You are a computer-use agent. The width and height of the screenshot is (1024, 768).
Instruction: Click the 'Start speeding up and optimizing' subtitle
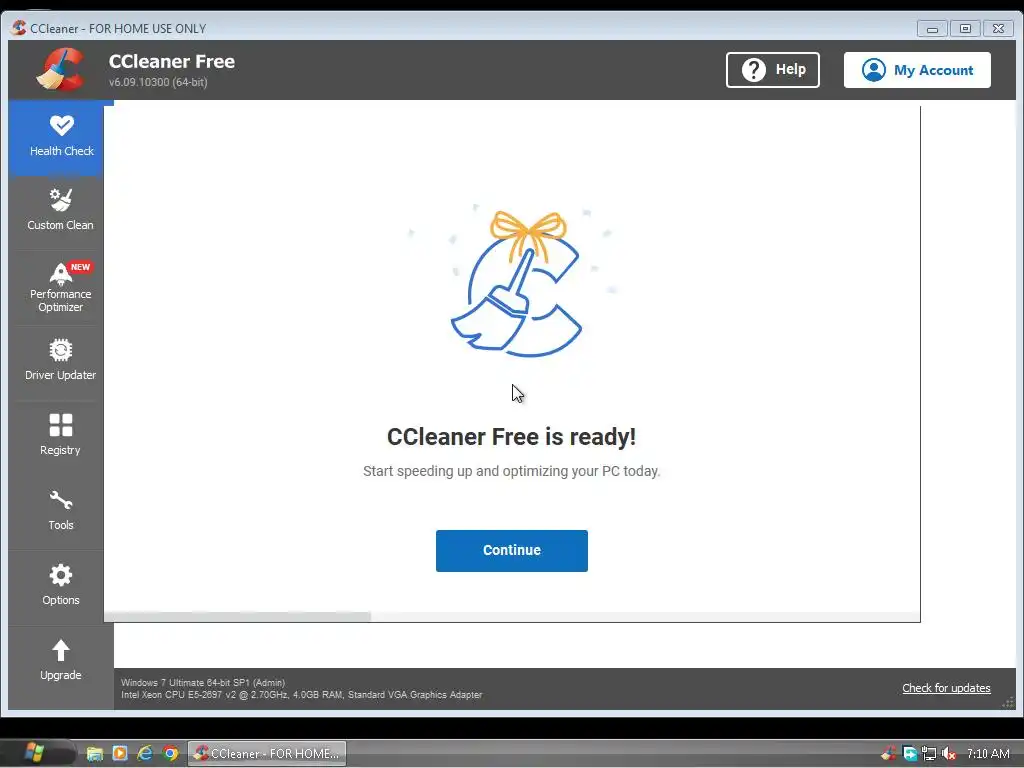pos(511,472)
